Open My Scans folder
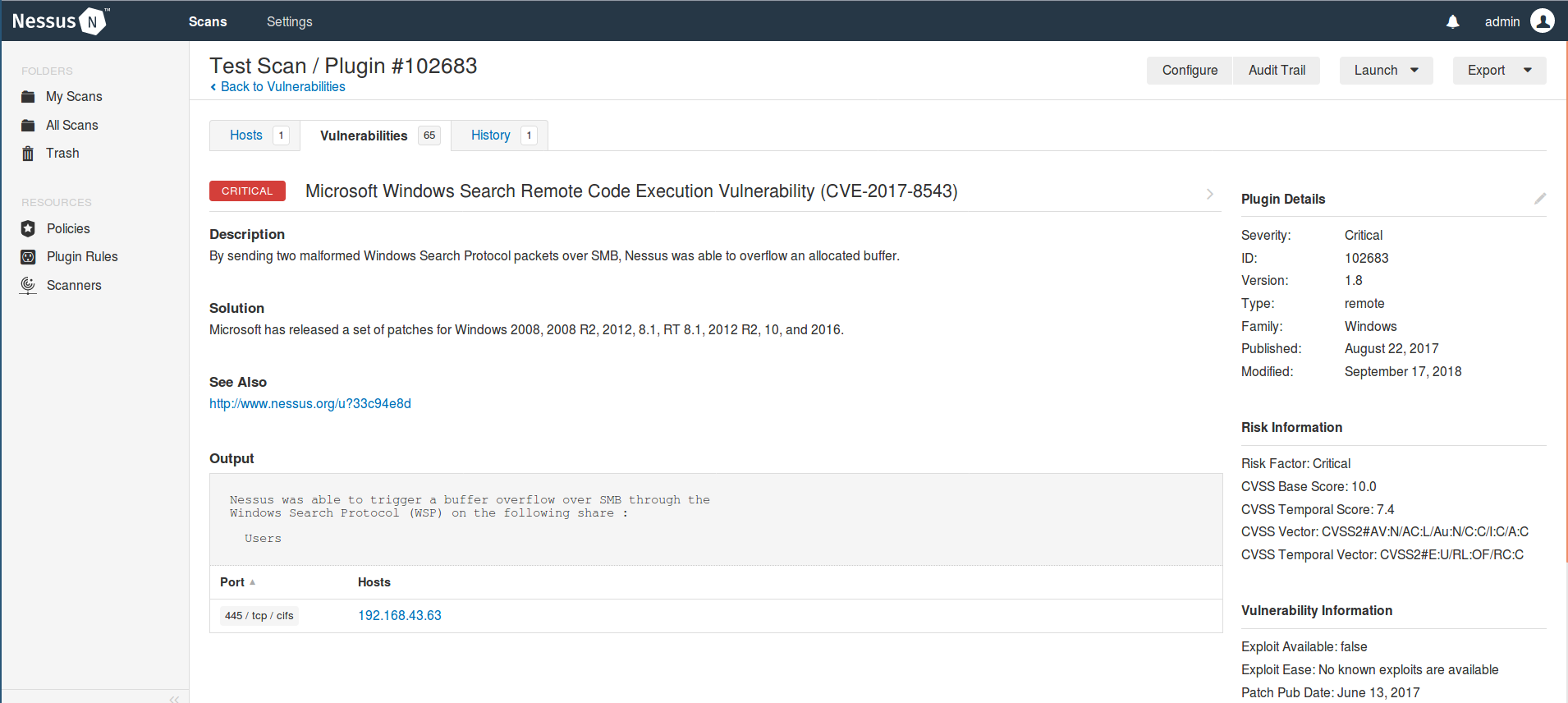The image size is (1568, 703). pyautogui.click(x=74, y=97)
